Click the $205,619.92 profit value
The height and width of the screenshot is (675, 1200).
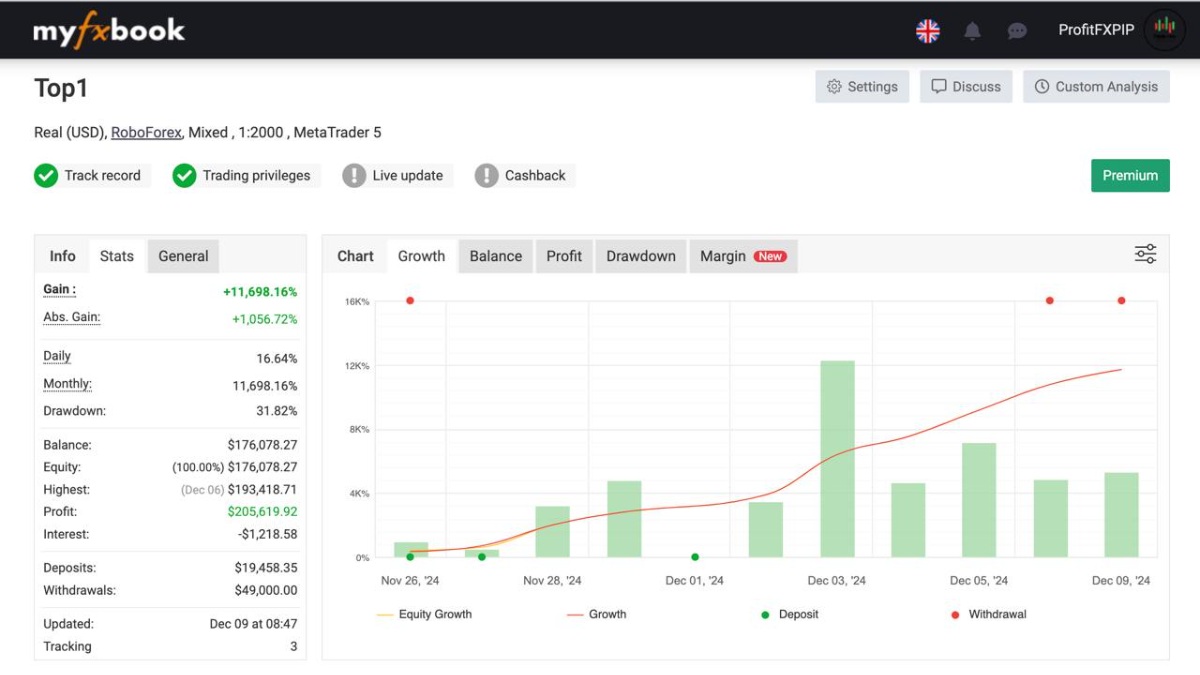(262, 512)
